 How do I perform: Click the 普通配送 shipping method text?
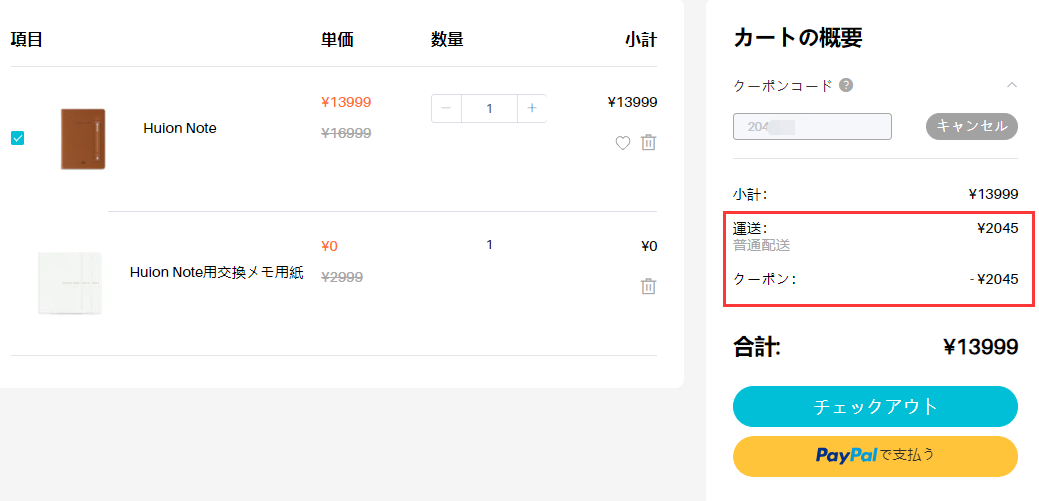762,246
